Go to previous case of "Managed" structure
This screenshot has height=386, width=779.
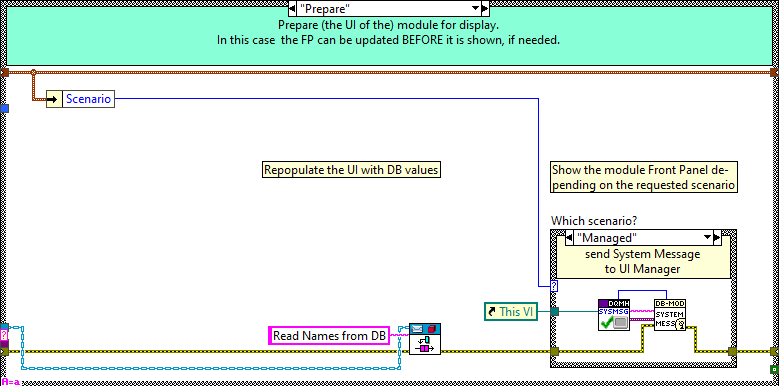(569, 238)
